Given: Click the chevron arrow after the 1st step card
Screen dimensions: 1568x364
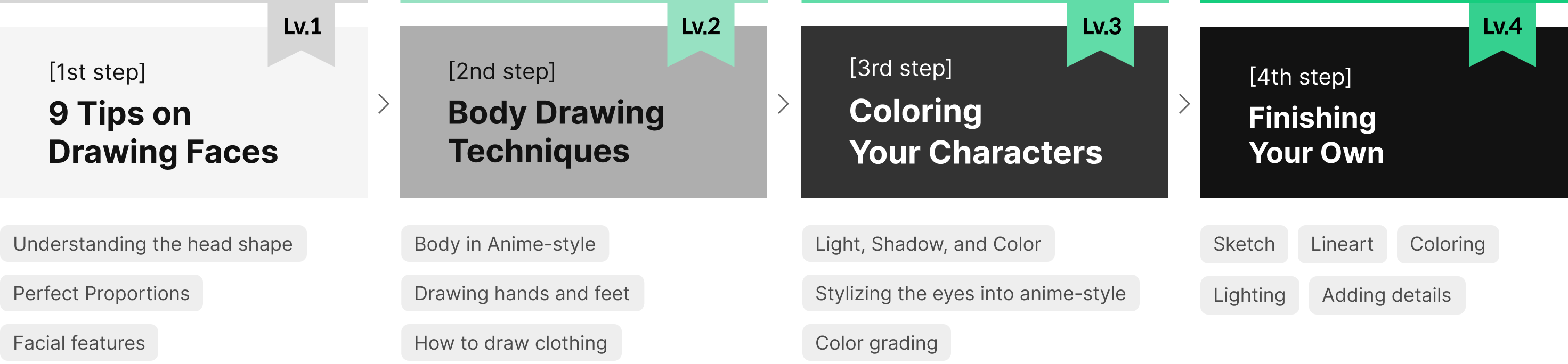Looking at the screenshot, I should pyautogui.click(x=384, y=104).
